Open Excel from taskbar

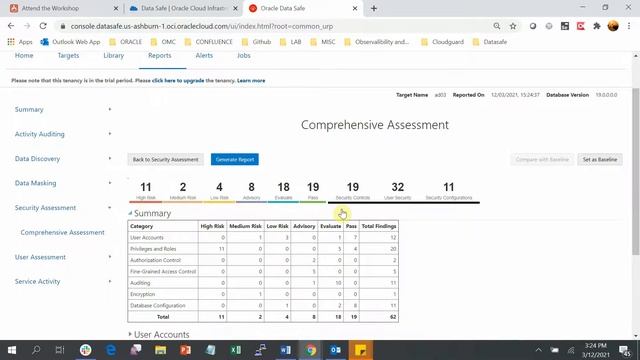[x=236, y=350]
